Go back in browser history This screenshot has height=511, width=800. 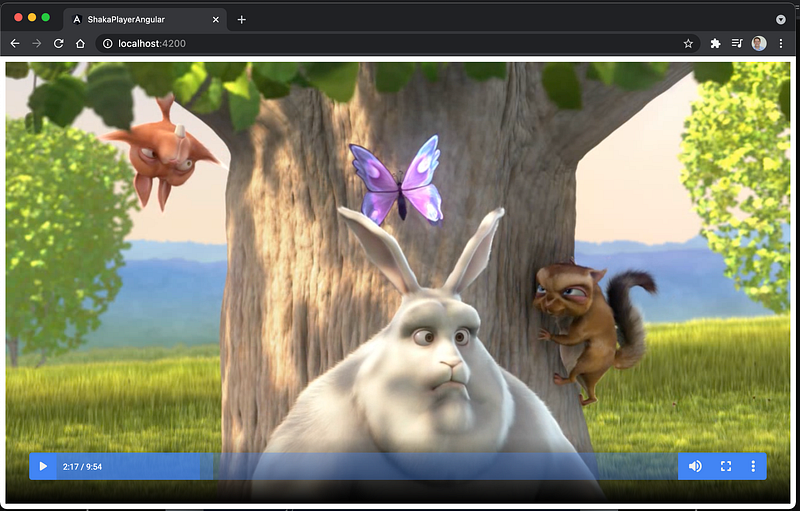point(15,44)
